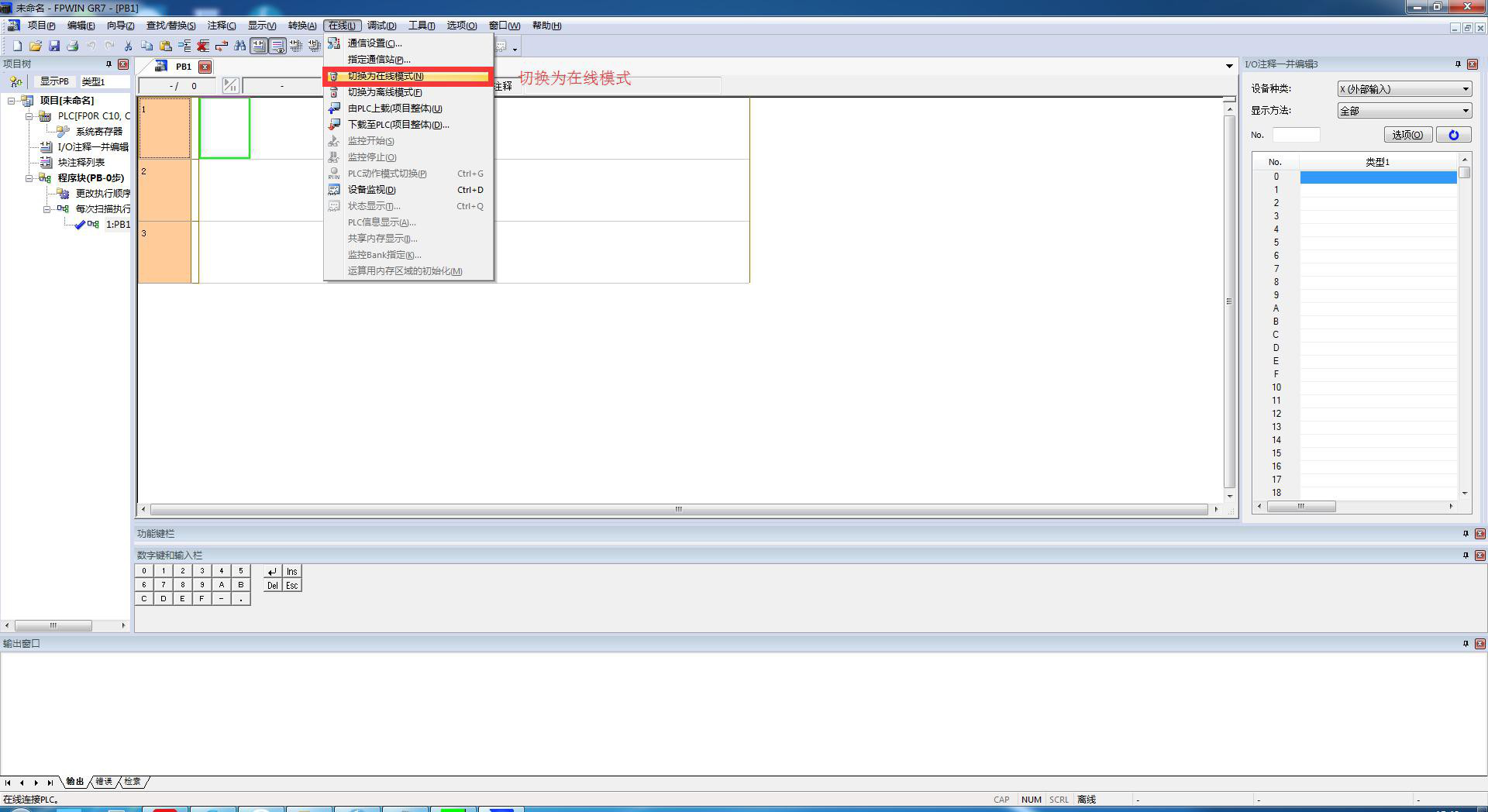Toggle pin on the 项目树 panel
The width and height of the screenshot is (1488, 812).
tap(108, 64)
